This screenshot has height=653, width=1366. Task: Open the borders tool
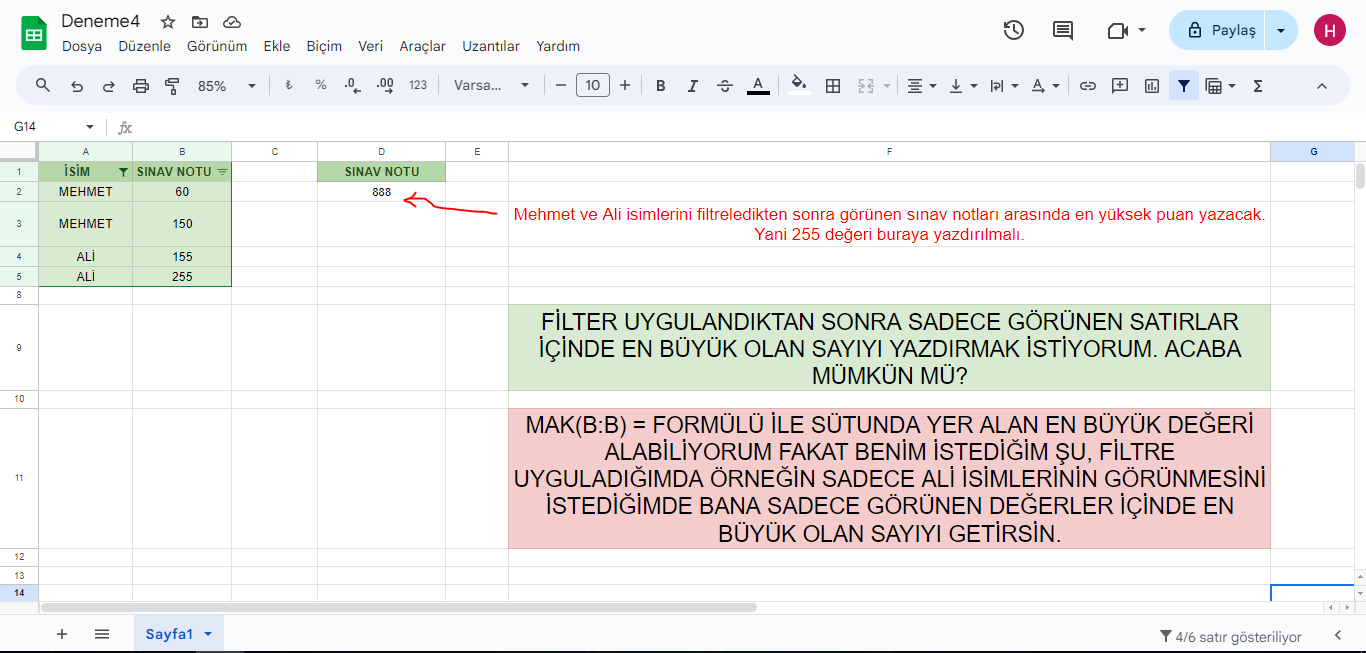[832, 86]
